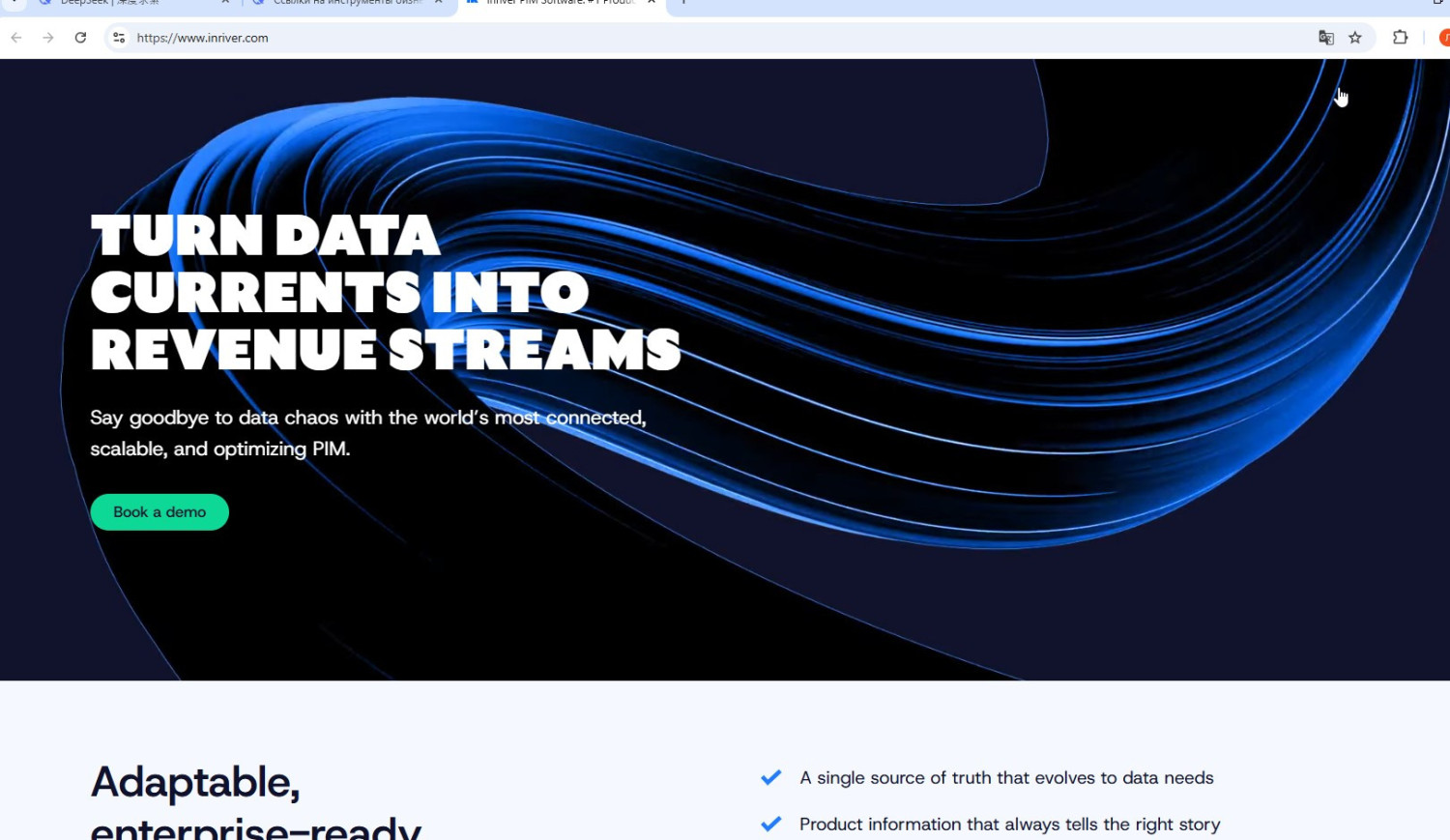Click the browser Forward arrow
This screenshot has width=1450, height=840.
[x=48, y=38]
